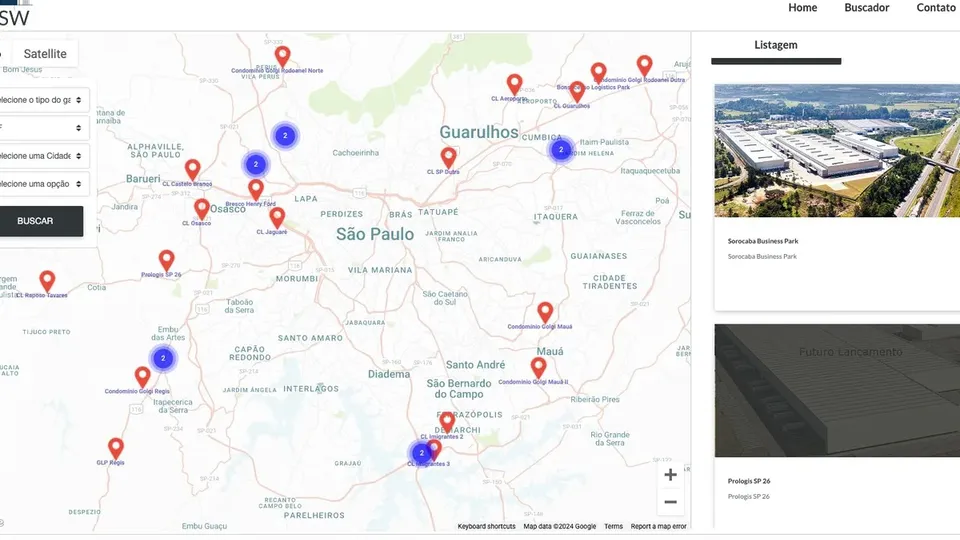Click the Condomínio Golgi Rodoanel Norte map pin
The height and width of the screenshot is (540, 960).
282,56
